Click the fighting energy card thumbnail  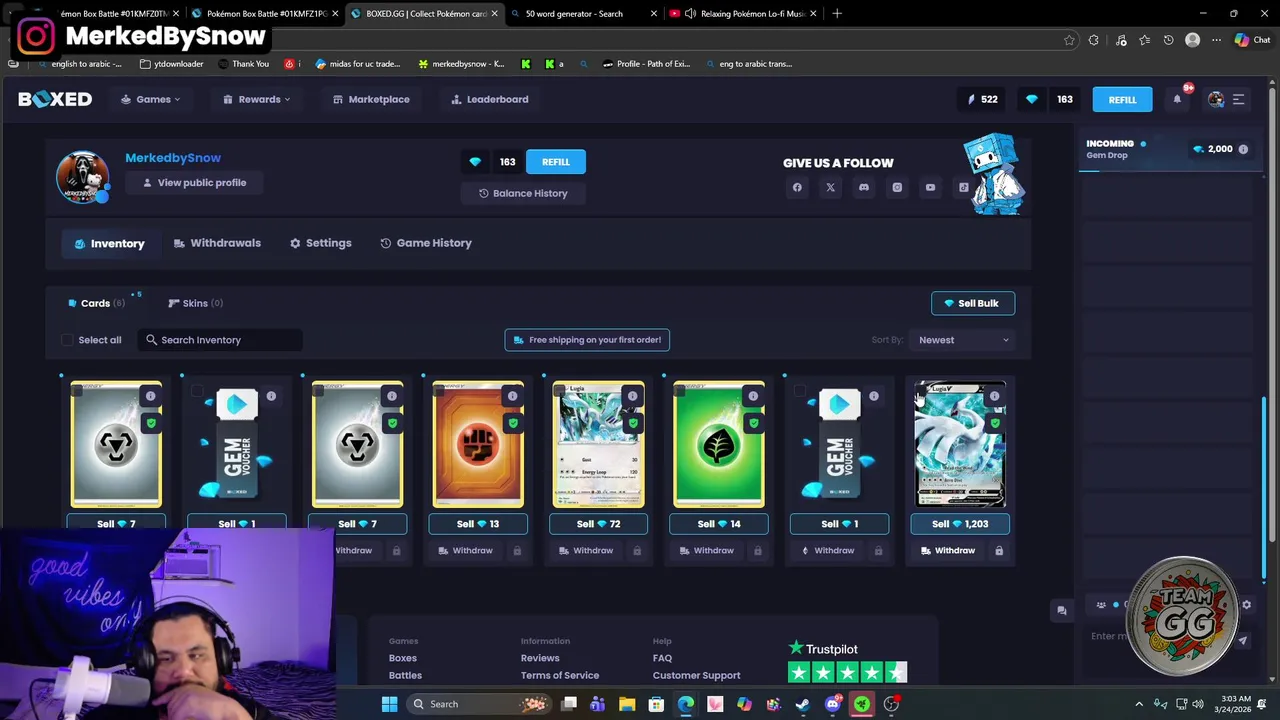tap(478, 444)
